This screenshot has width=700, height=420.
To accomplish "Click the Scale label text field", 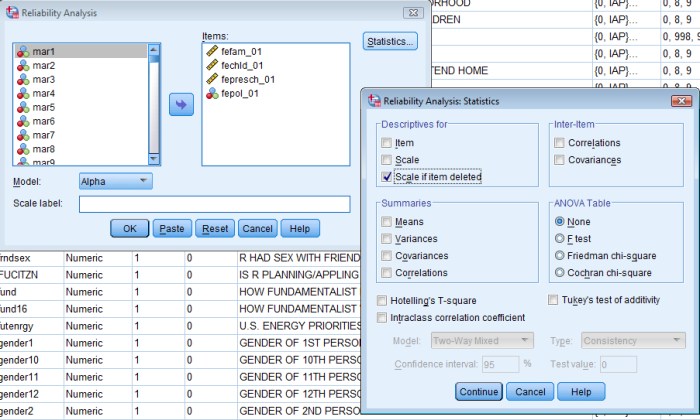I will tap(214, 204).
